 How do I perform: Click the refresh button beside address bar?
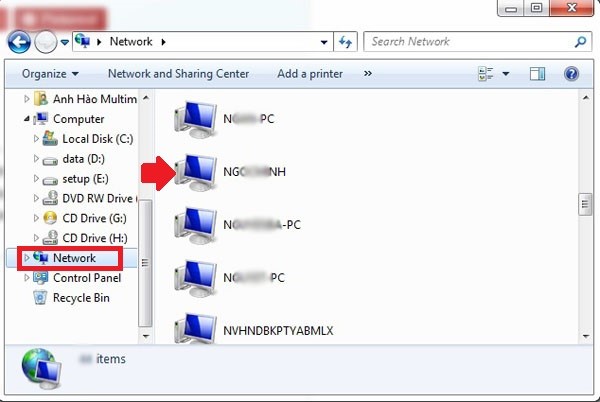click(346, 42)
